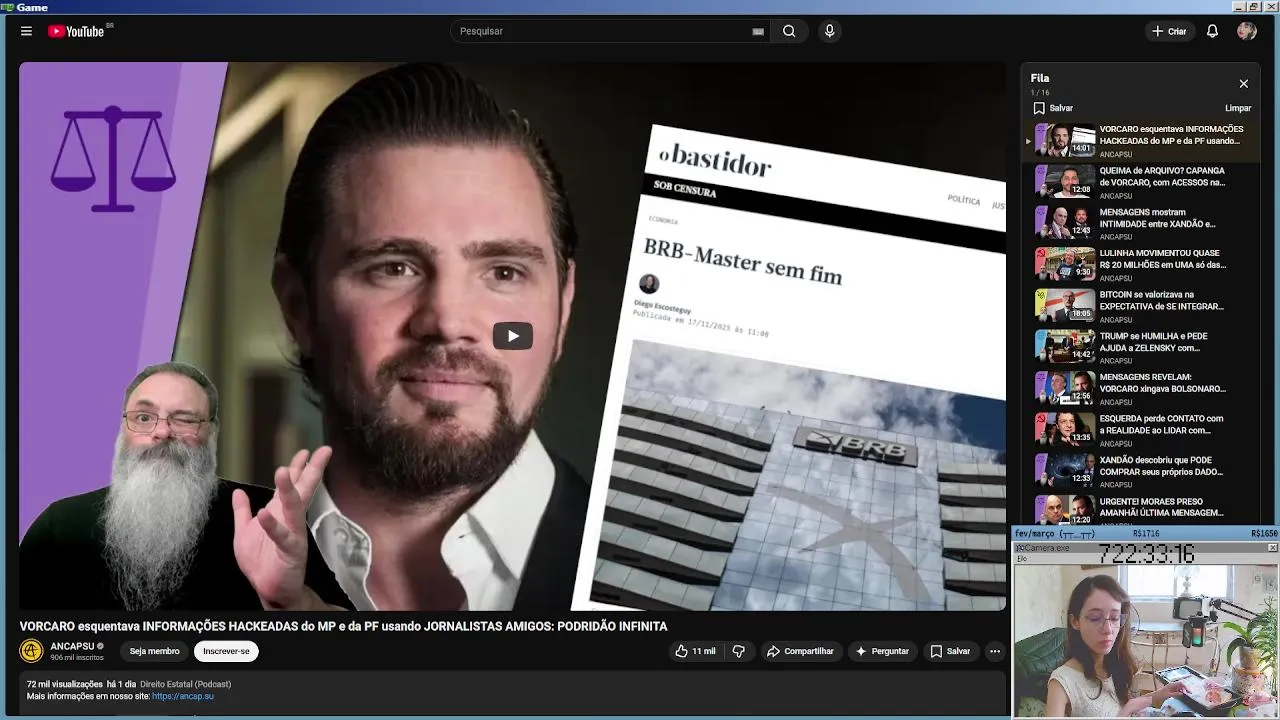
Task: Click the Seja membro button
Action: tap(154, 651)
